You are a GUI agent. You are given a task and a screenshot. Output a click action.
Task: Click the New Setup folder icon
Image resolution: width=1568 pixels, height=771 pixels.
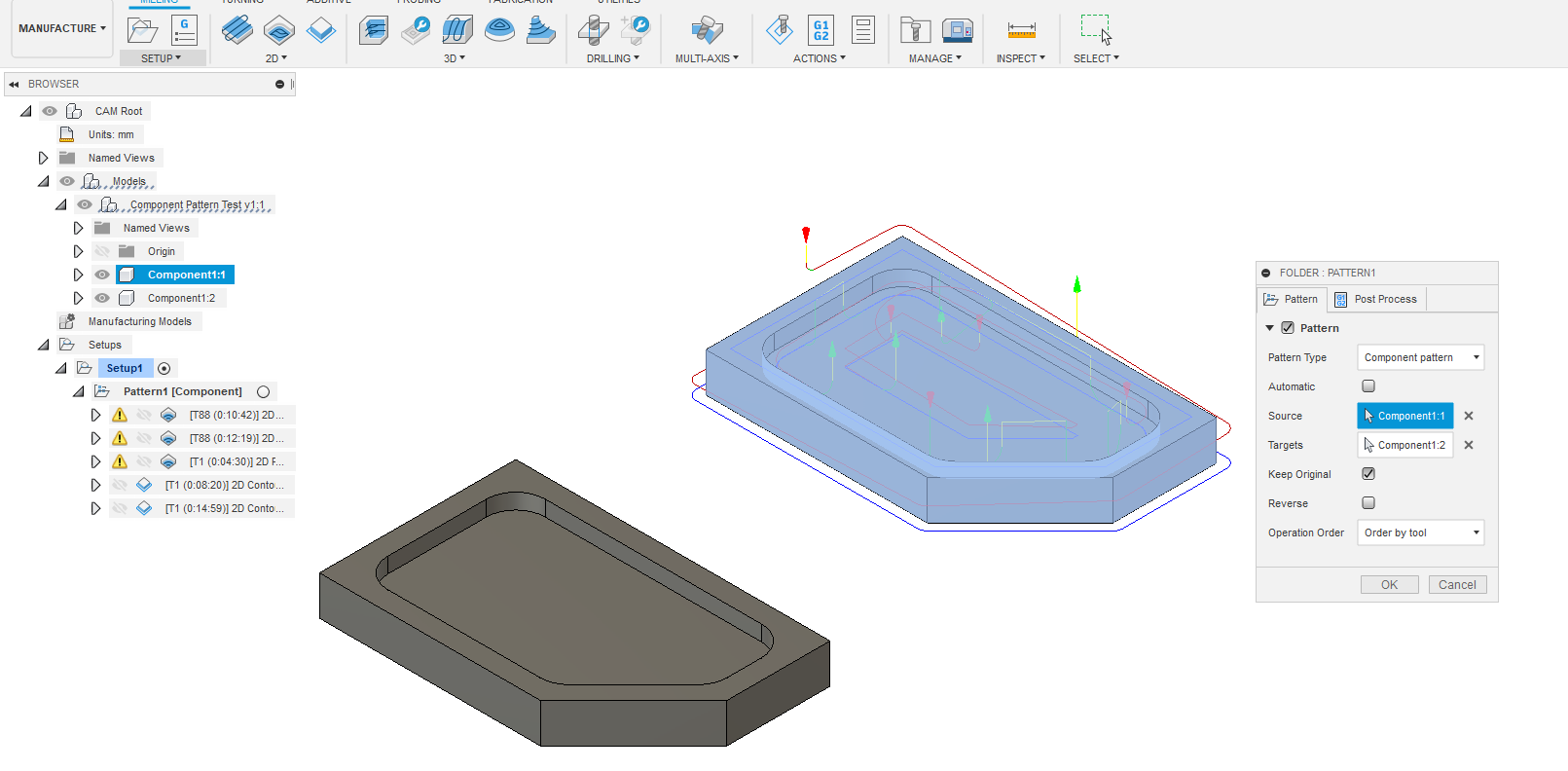point(143,30)
